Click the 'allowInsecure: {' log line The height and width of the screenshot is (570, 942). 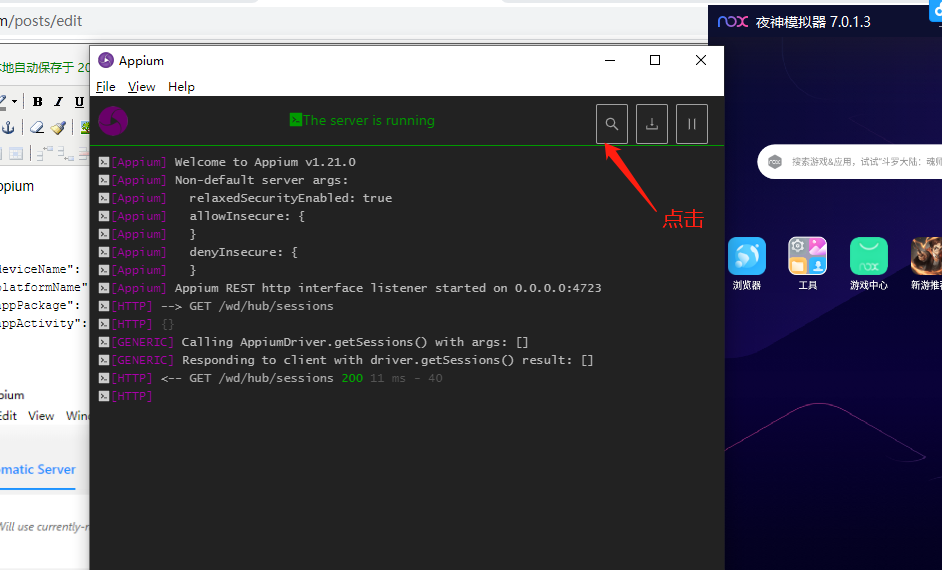click(x=247, y=216)
